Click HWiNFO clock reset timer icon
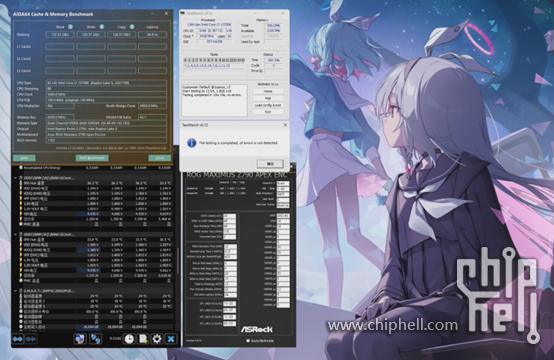The height and width of the screenshot is (360, 554). click(129, 339)
